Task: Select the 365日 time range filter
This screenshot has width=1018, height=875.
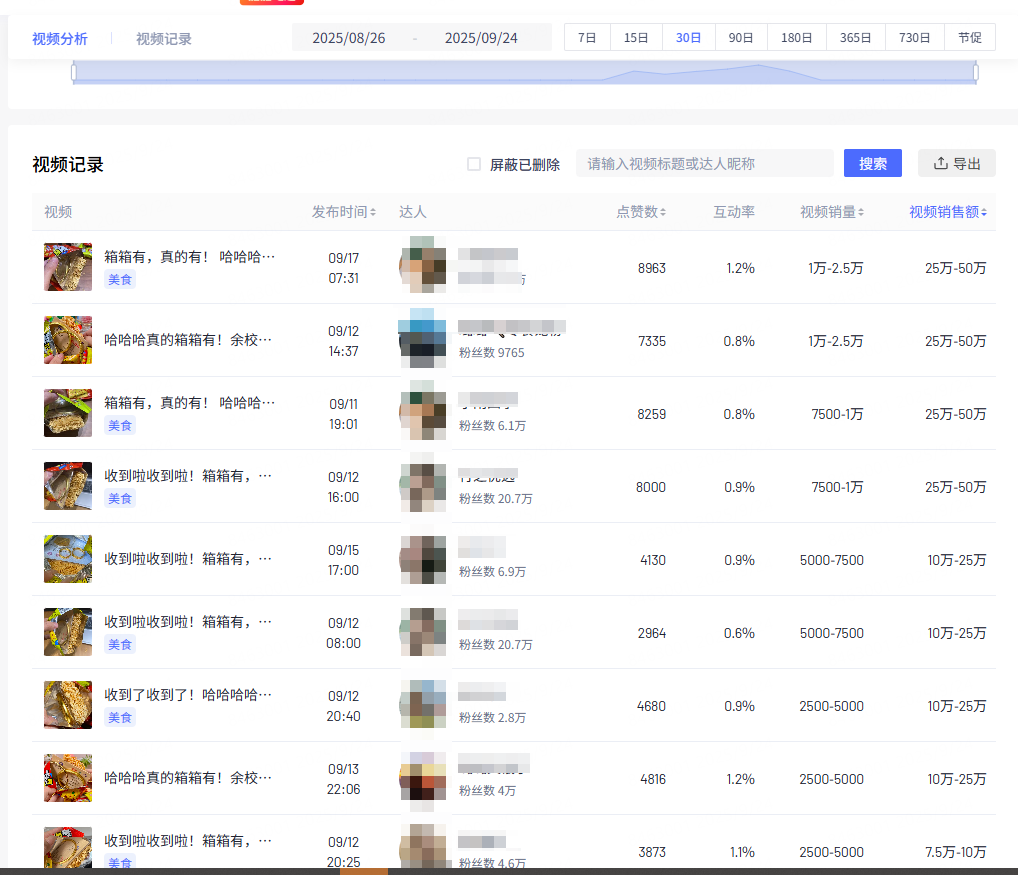Action: click(x=856, y=37)
